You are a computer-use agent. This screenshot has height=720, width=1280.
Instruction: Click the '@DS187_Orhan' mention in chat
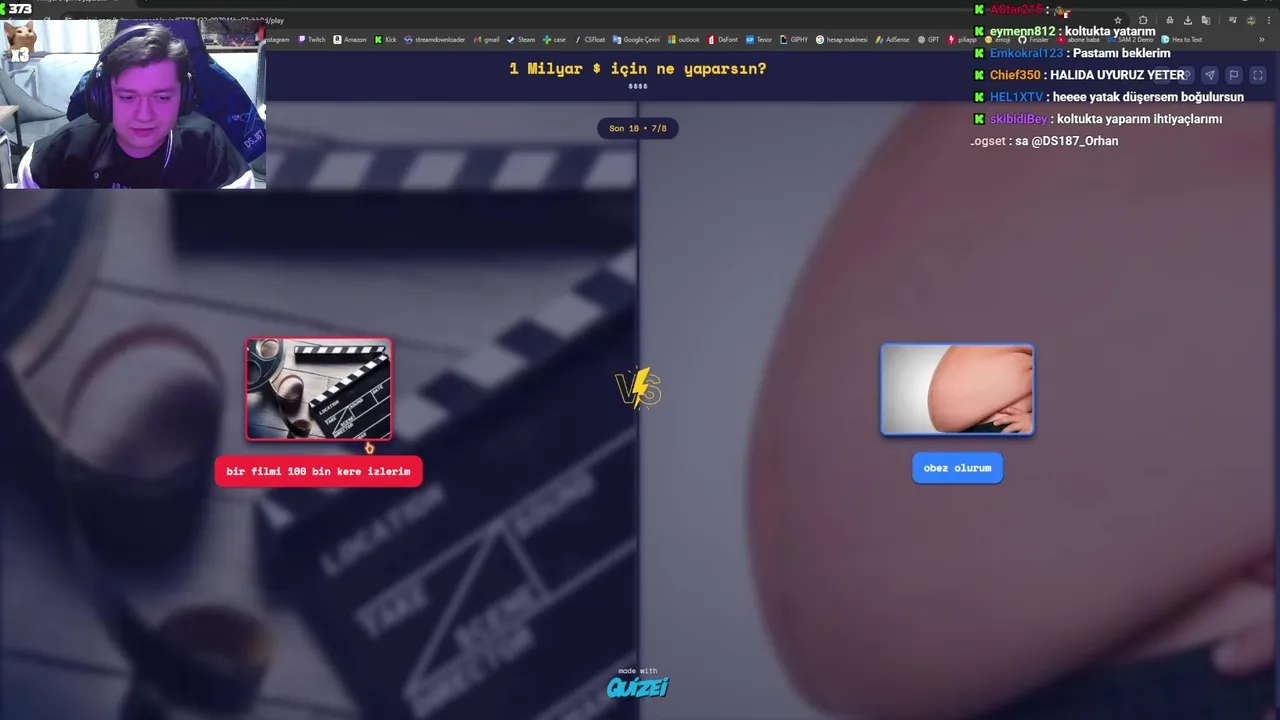(1075, 141)
